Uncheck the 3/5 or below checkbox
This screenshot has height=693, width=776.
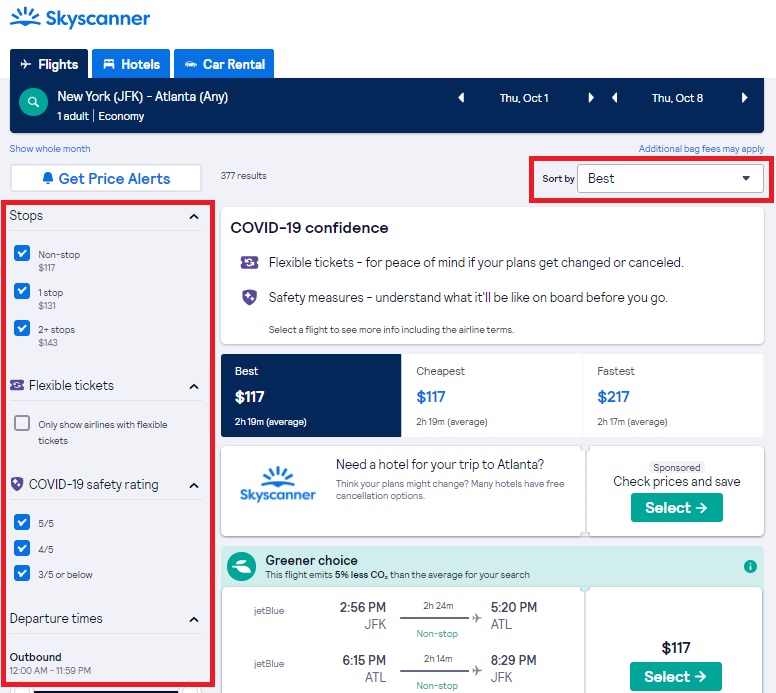pyautogui.click(x=22, y=573)
